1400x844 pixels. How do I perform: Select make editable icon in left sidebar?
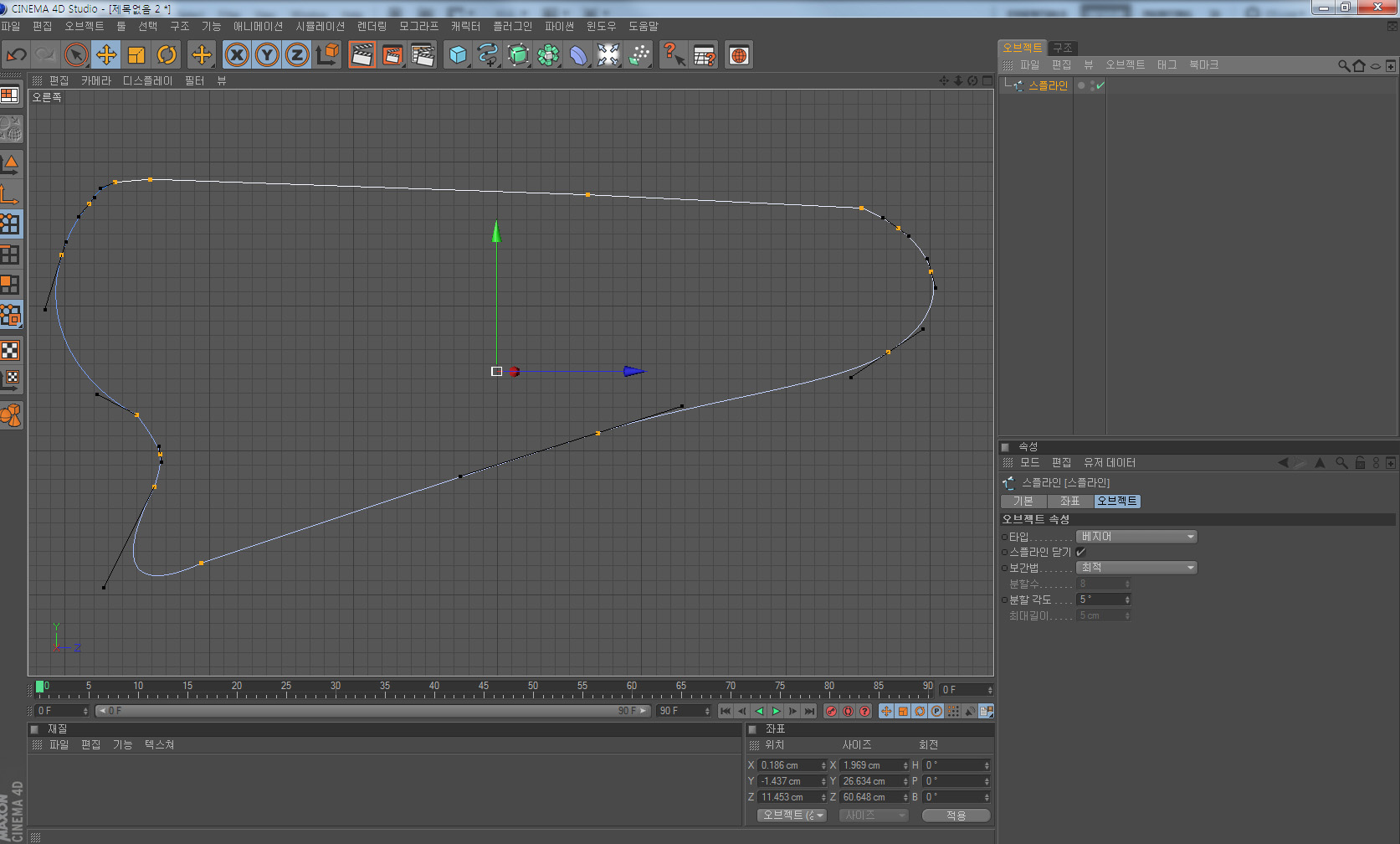pyautogui.click(x=10, y=128)
